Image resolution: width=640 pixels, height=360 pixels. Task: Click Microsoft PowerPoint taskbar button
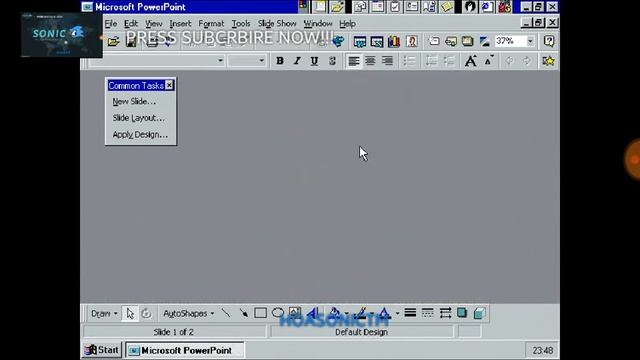coord(184,350)
